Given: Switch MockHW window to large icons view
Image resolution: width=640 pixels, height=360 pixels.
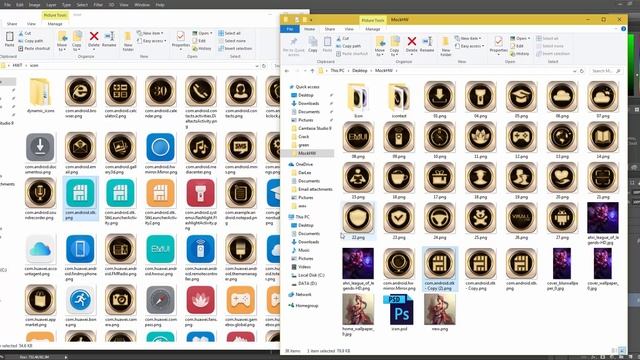Looking at the screenshot, I should click(622, 351).
